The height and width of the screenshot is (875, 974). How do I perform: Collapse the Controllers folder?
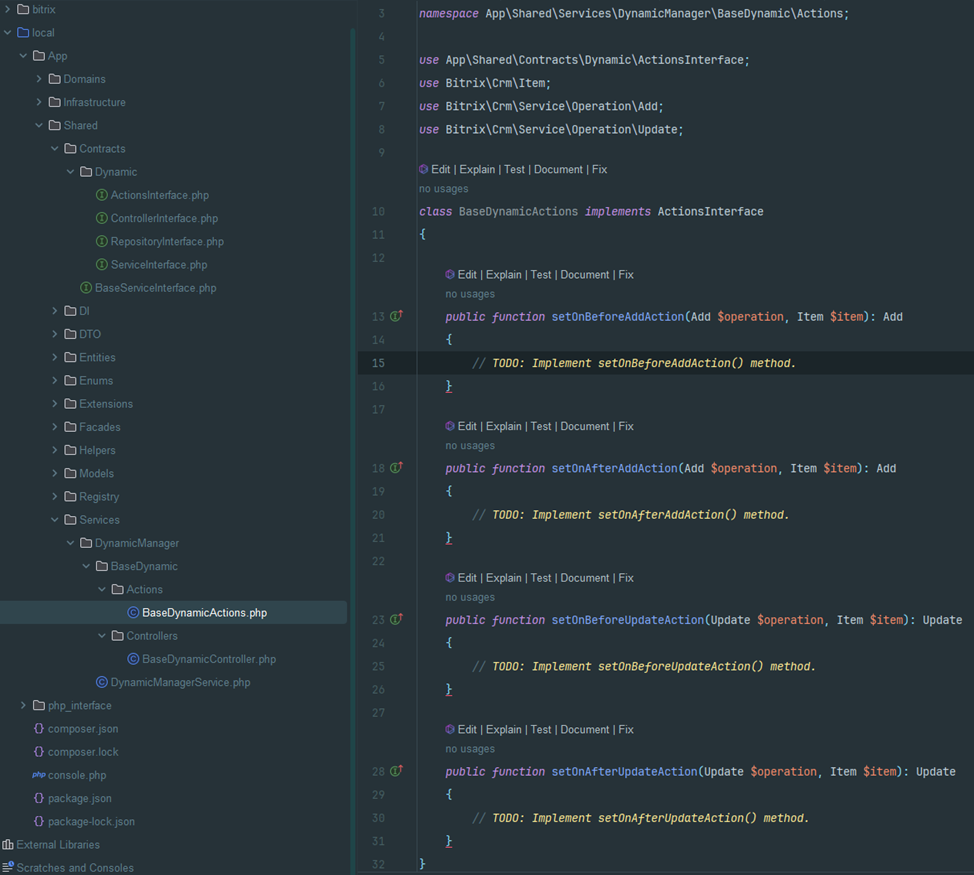102,635
